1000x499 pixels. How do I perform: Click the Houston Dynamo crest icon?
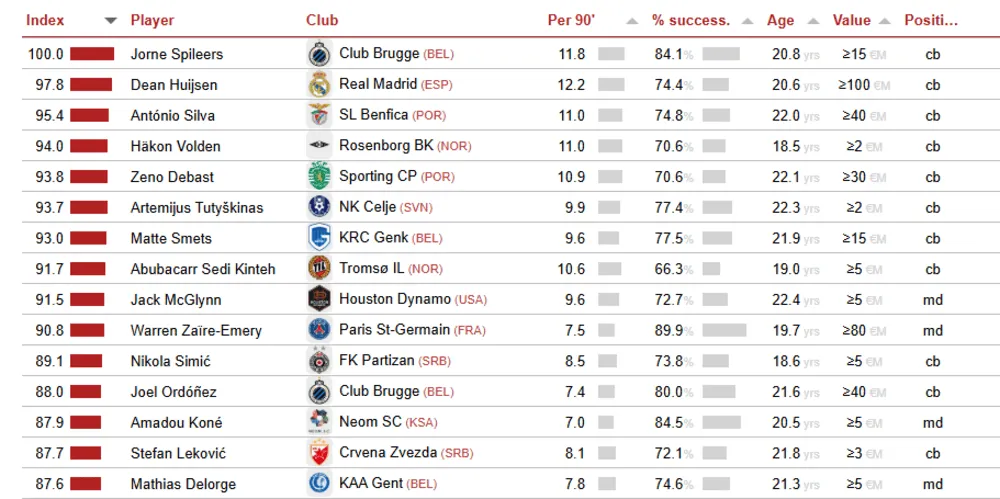coord(319,299)
